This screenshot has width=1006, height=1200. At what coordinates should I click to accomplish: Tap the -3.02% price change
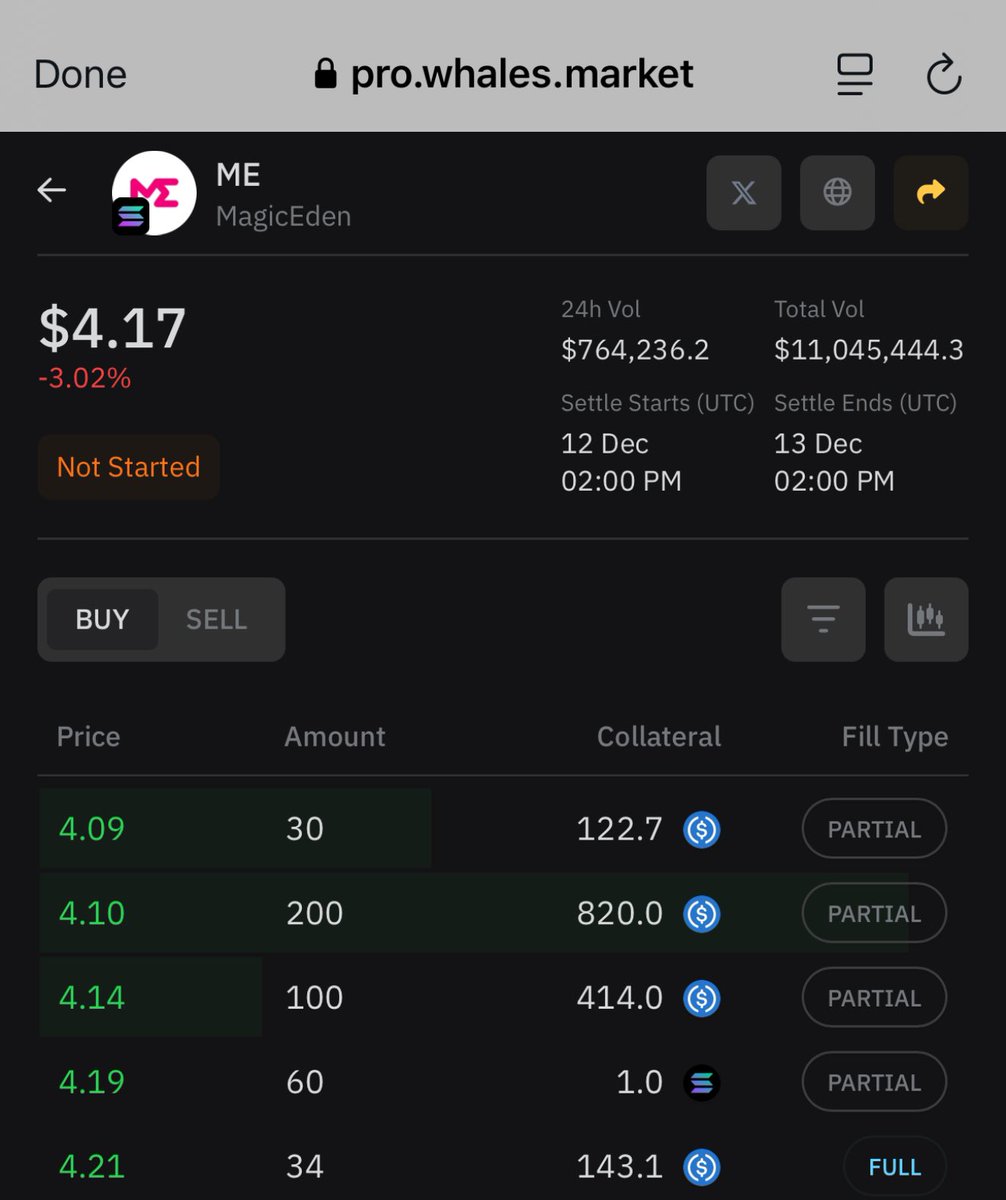[x=85, y=379]
